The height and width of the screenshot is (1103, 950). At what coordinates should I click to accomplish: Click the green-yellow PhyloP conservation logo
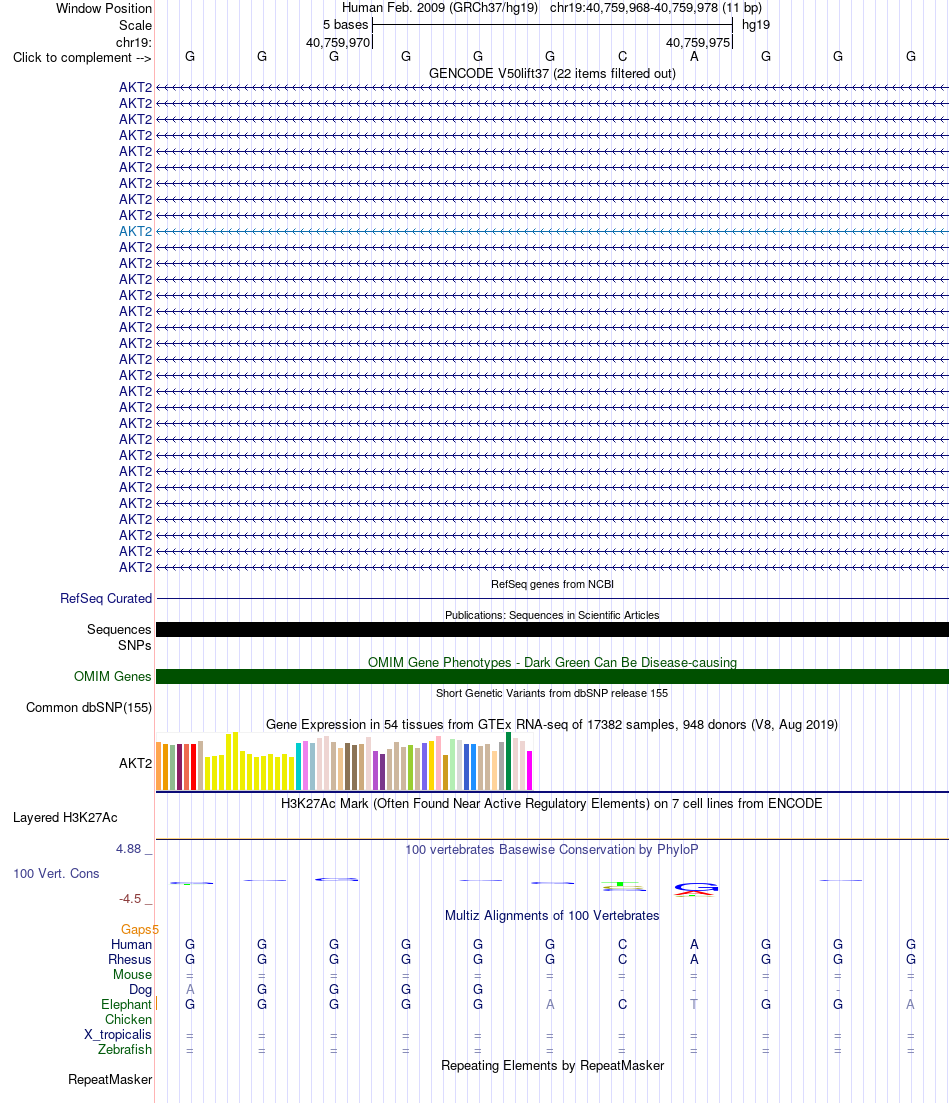pyautogui.click(x=623, y=886)
